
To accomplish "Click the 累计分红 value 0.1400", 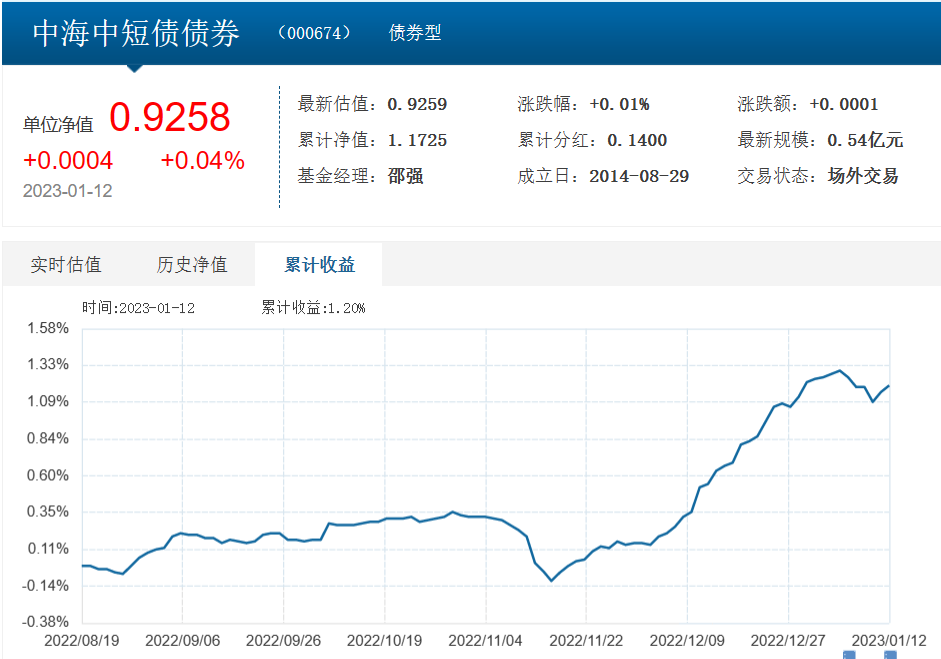I will tap(637, 140).
